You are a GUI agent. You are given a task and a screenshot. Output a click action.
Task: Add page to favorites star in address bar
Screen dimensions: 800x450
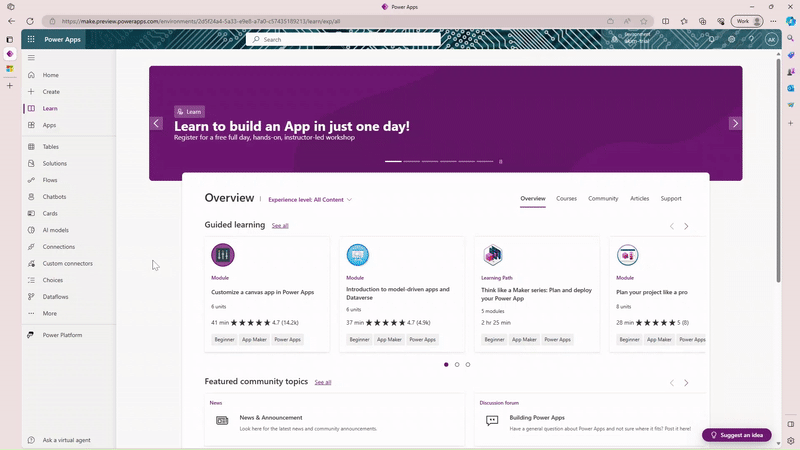644,21
